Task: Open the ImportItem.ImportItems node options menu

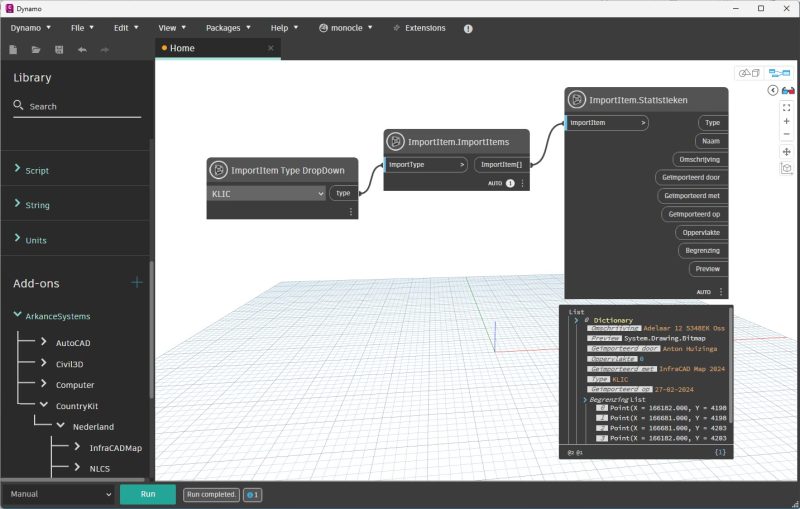Action: click(522, 183)
